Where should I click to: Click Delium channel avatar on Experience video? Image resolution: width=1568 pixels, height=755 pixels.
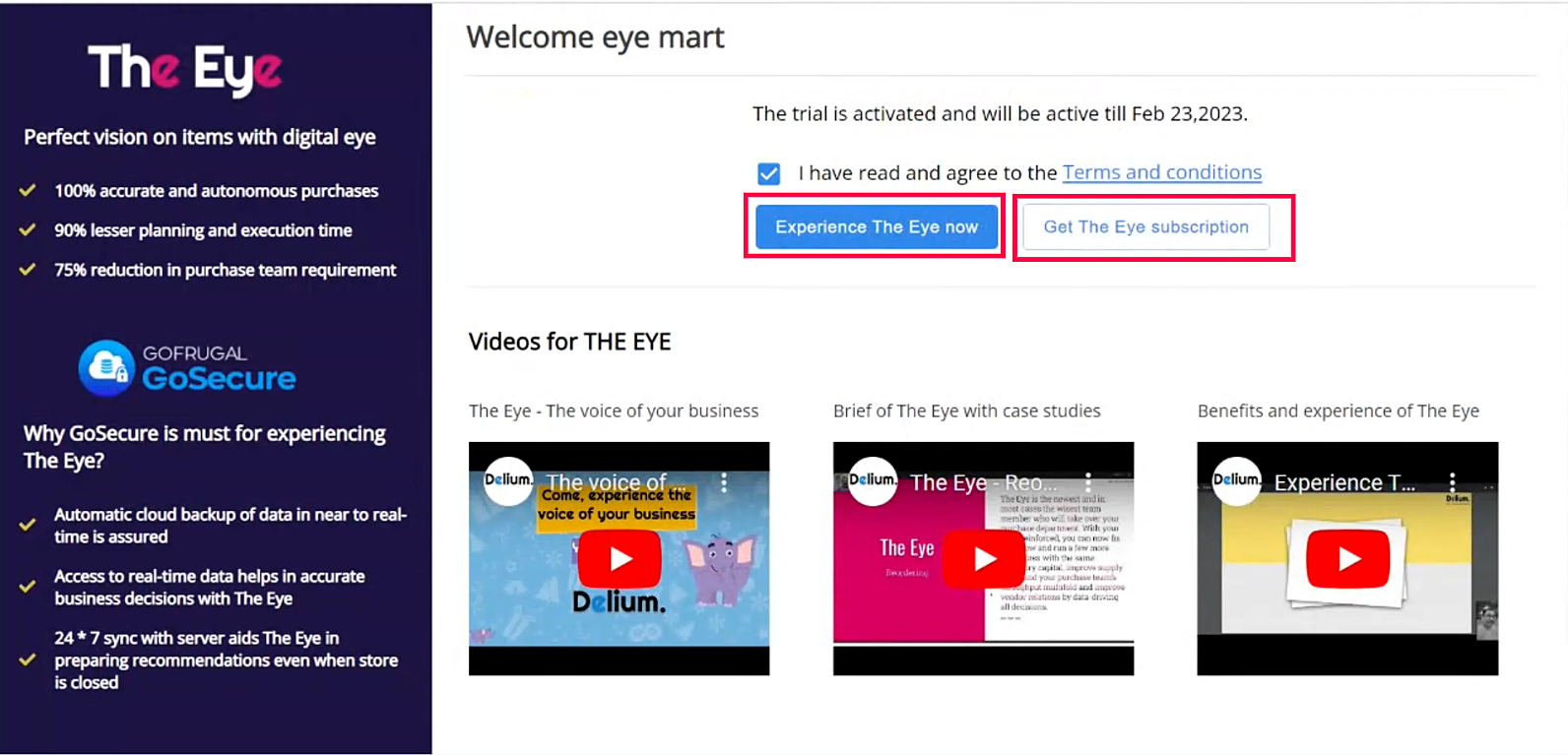pos(1237,480)
